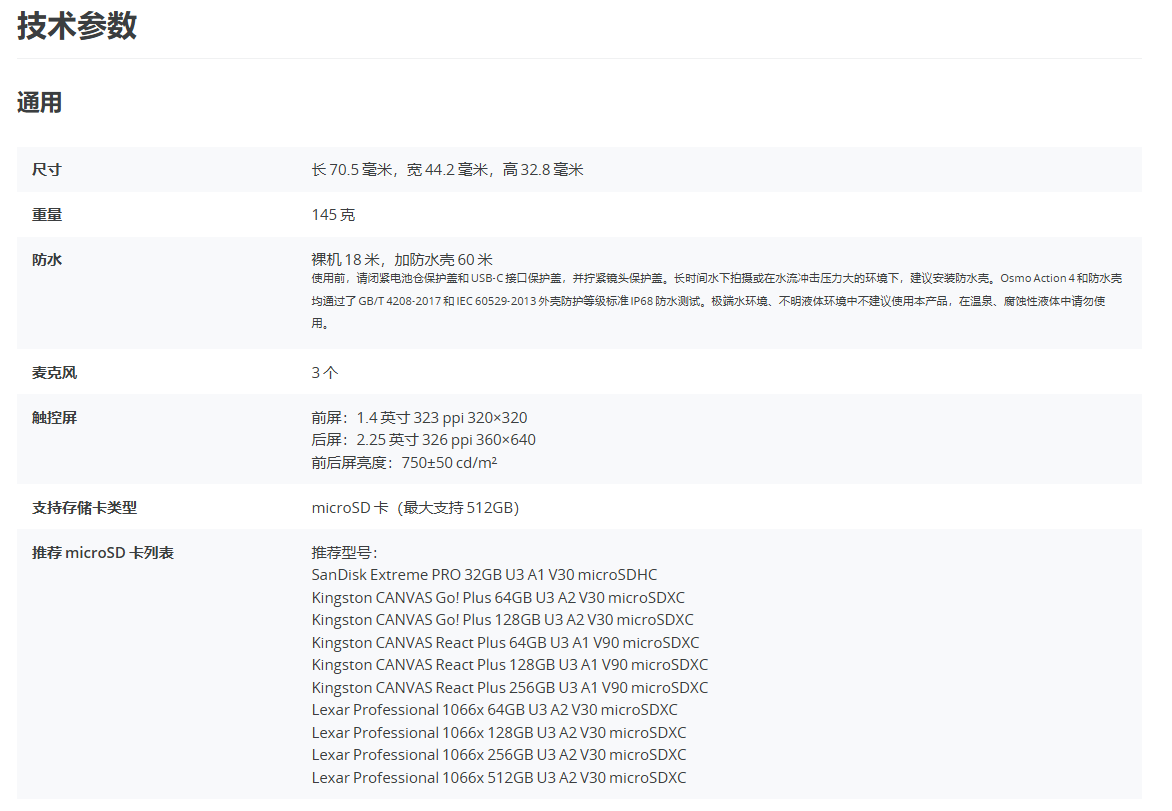Image resolution: width=1172 pixels, height=811 pixels.
Task: Click Kingston CANVAS Go! Plus 64GB entry
Action: click(x=498, y=598)
